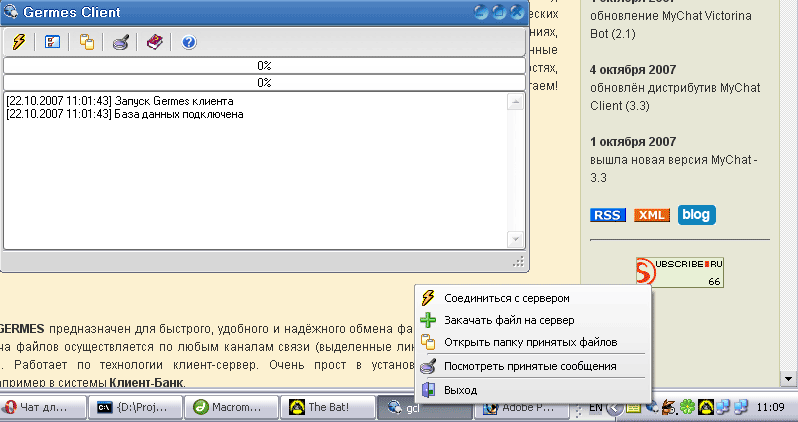798x422 pixels.
Task: Select 'Открыть папку принятых файлов' menu item
Action: (x=532, y=342)
